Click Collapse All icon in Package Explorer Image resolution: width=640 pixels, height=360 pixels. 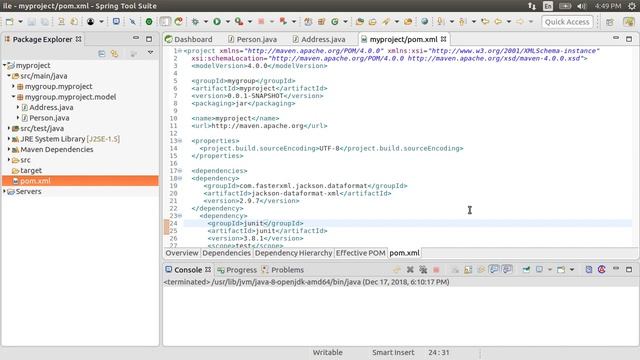tap(102, 53)
